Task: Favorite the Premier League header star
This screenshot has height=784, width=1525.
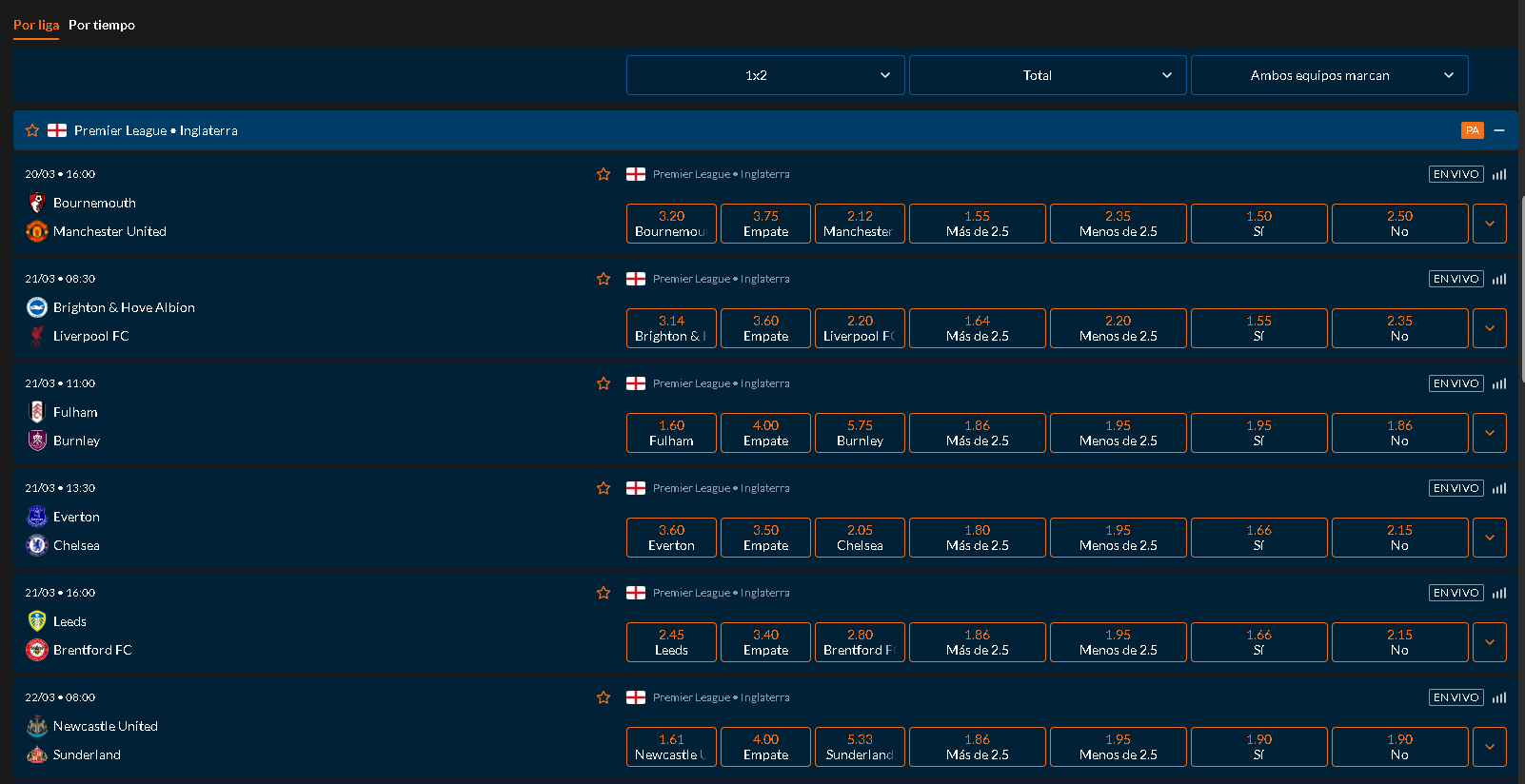Action: point(32,130)
